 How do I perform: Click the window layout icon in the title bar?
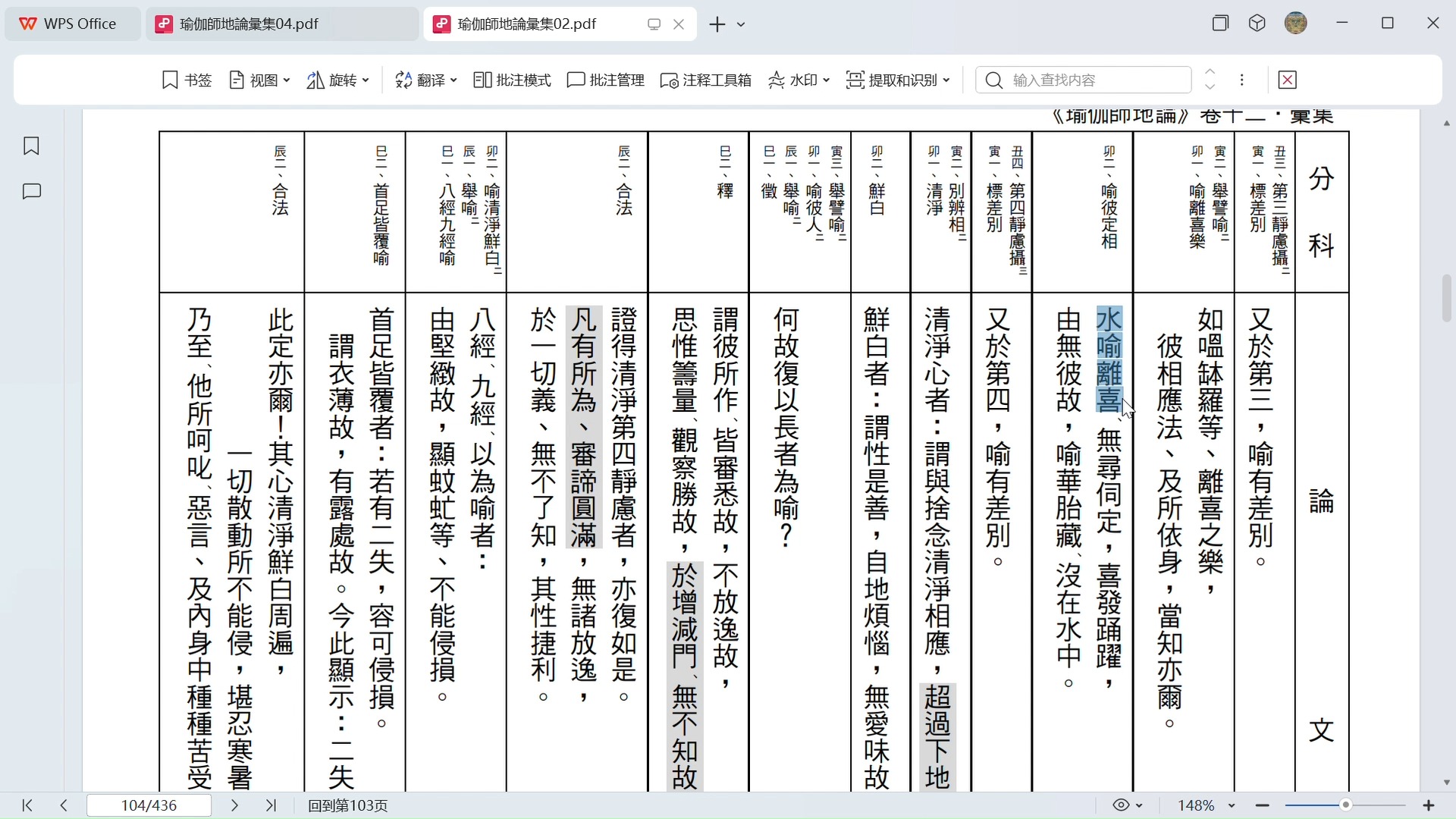[x=1220, y=24]
